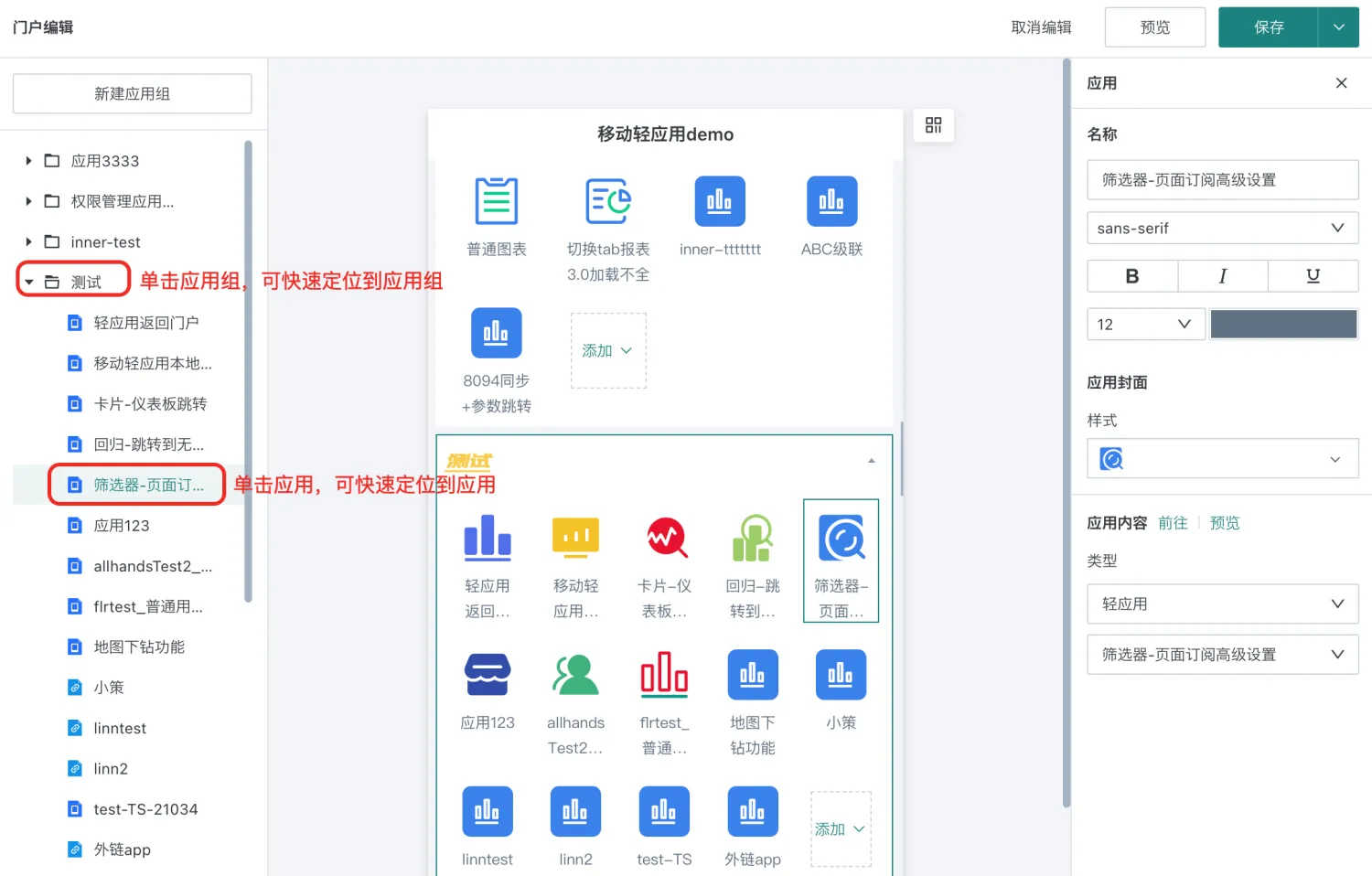Image resolution: width=1372 pixels, height=876 pixels.
Task: Select 地图下钻功能 in the app tree
Action: click(x=139, y=647)
